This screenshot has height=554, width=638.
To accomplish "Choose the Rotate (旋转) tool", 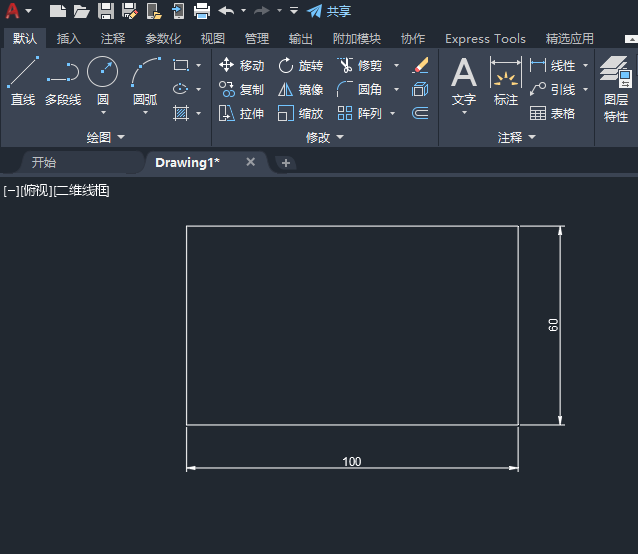I will (x=300, y=65).
